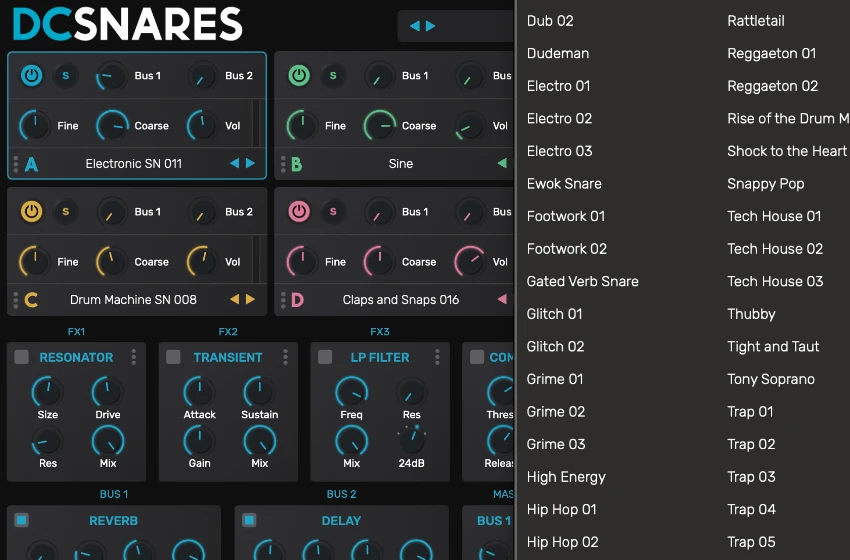Select preset Thubby

click(751, 314)
